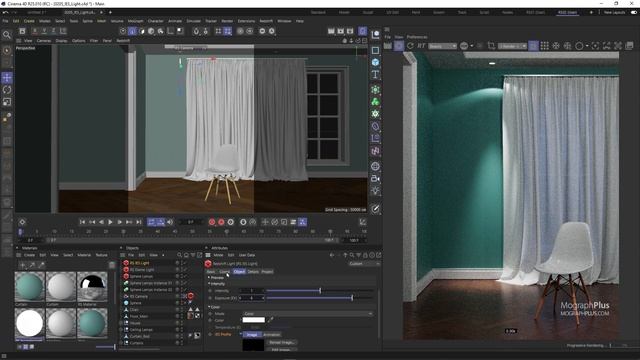640x360 pixels.
Task: Click the snapshot save icon in RenderView
Action: click(629, 46)
